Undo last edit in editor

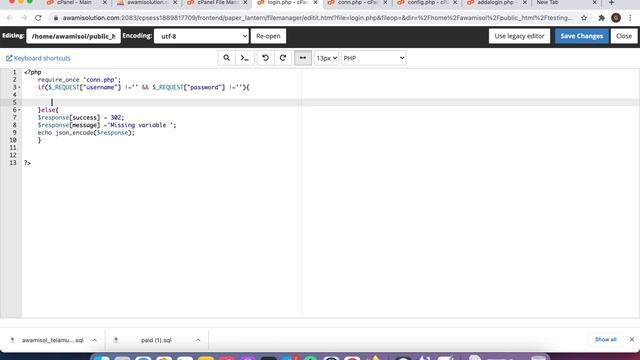pos(265,58)
